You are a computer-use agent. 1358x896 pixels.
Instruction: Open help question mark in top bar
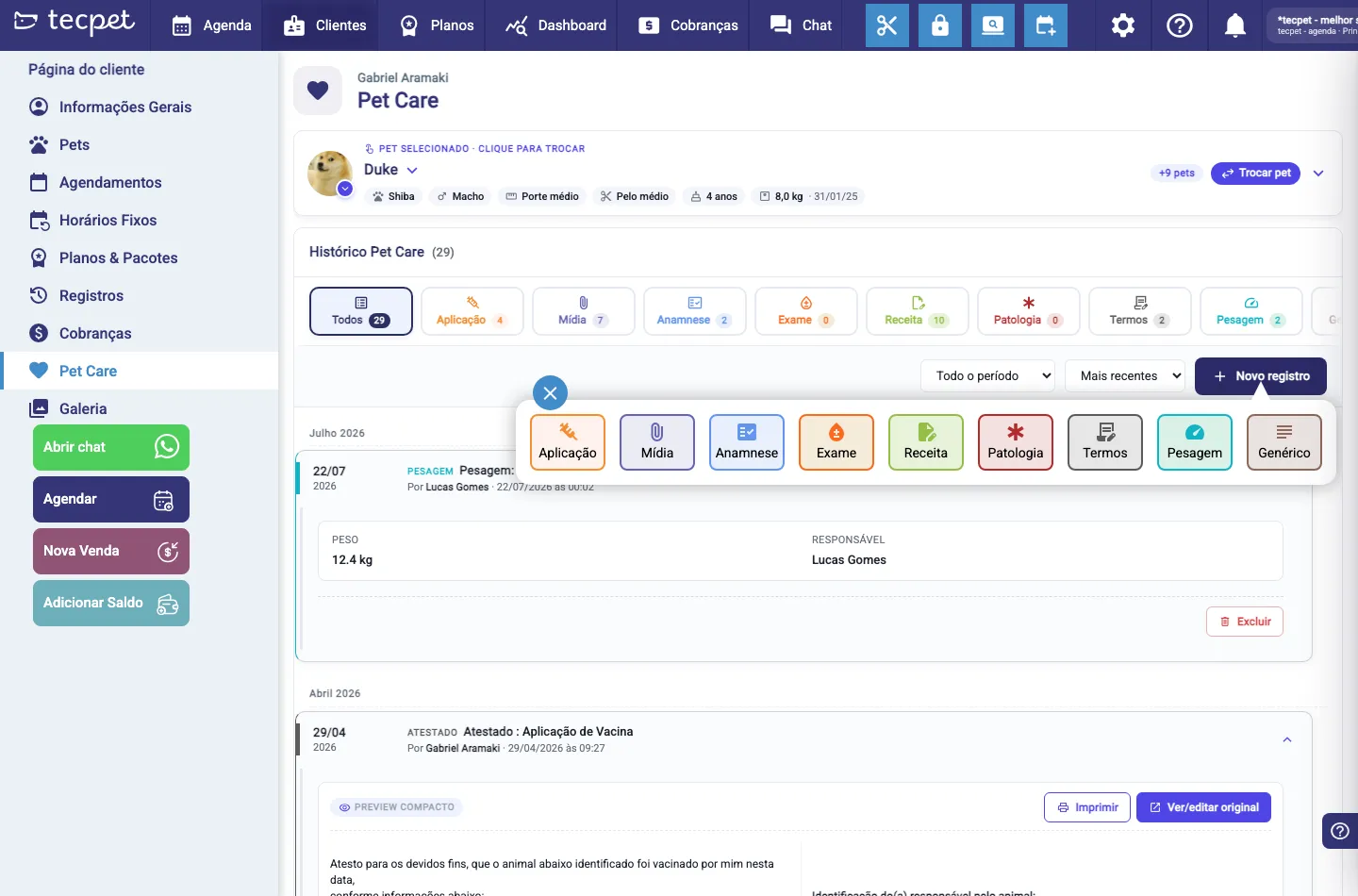1180,25
